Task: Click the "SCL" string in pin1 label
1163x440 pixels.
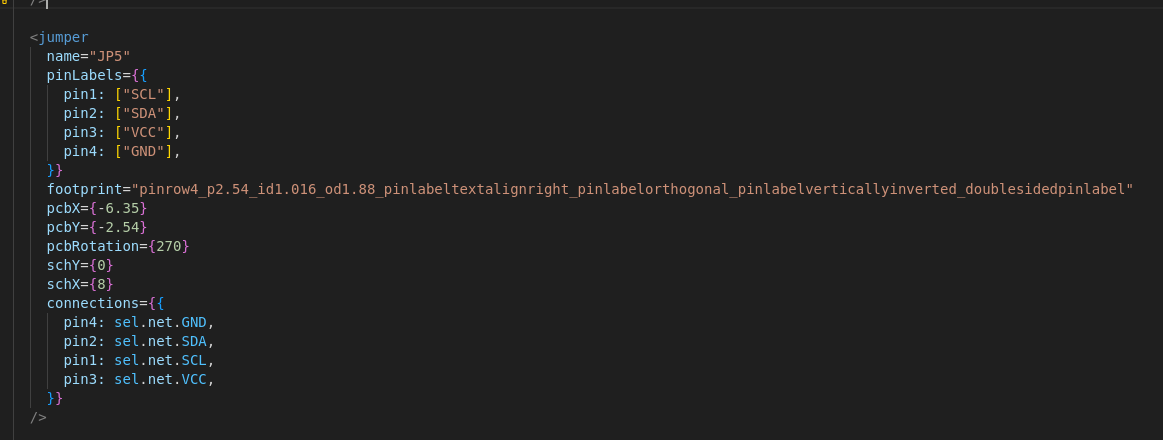Action: tap(143, 94)
